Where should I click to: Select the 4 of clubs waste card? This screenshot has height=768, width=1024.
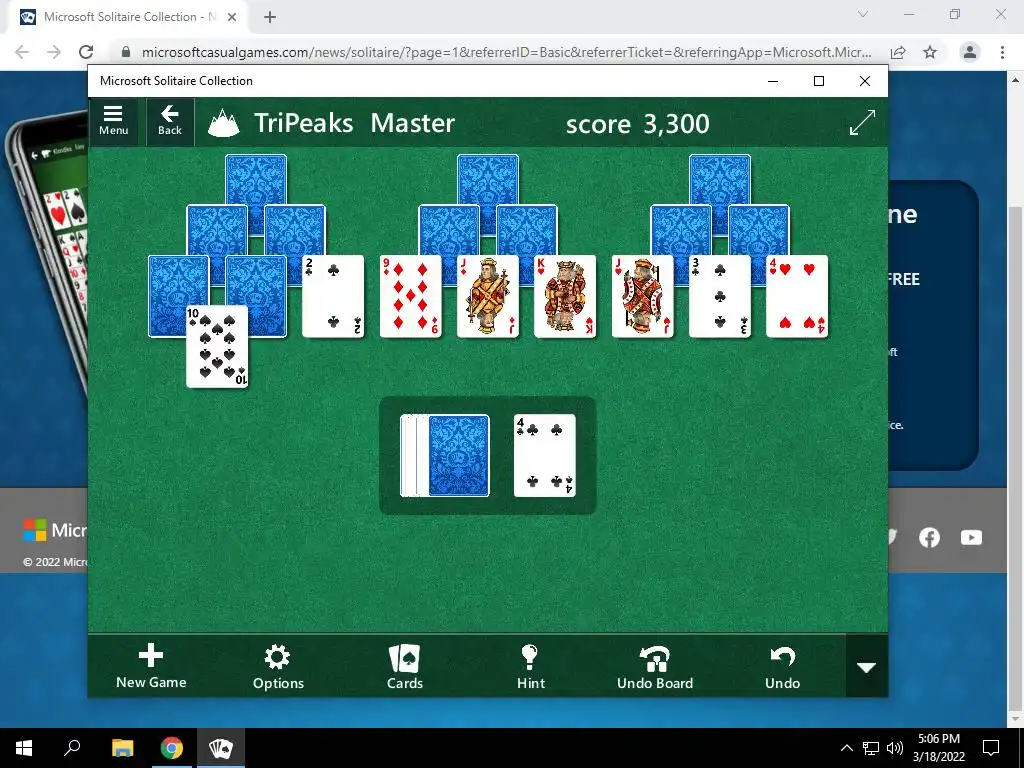(x=545, y=456)
